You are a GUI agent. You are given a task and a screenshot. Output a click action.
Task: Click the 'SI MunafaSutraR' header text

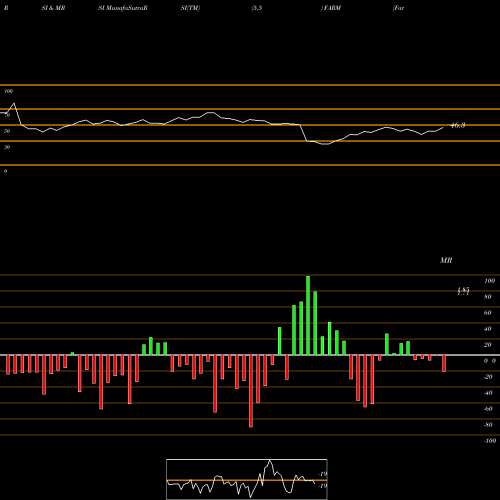[x=123, y=8]
